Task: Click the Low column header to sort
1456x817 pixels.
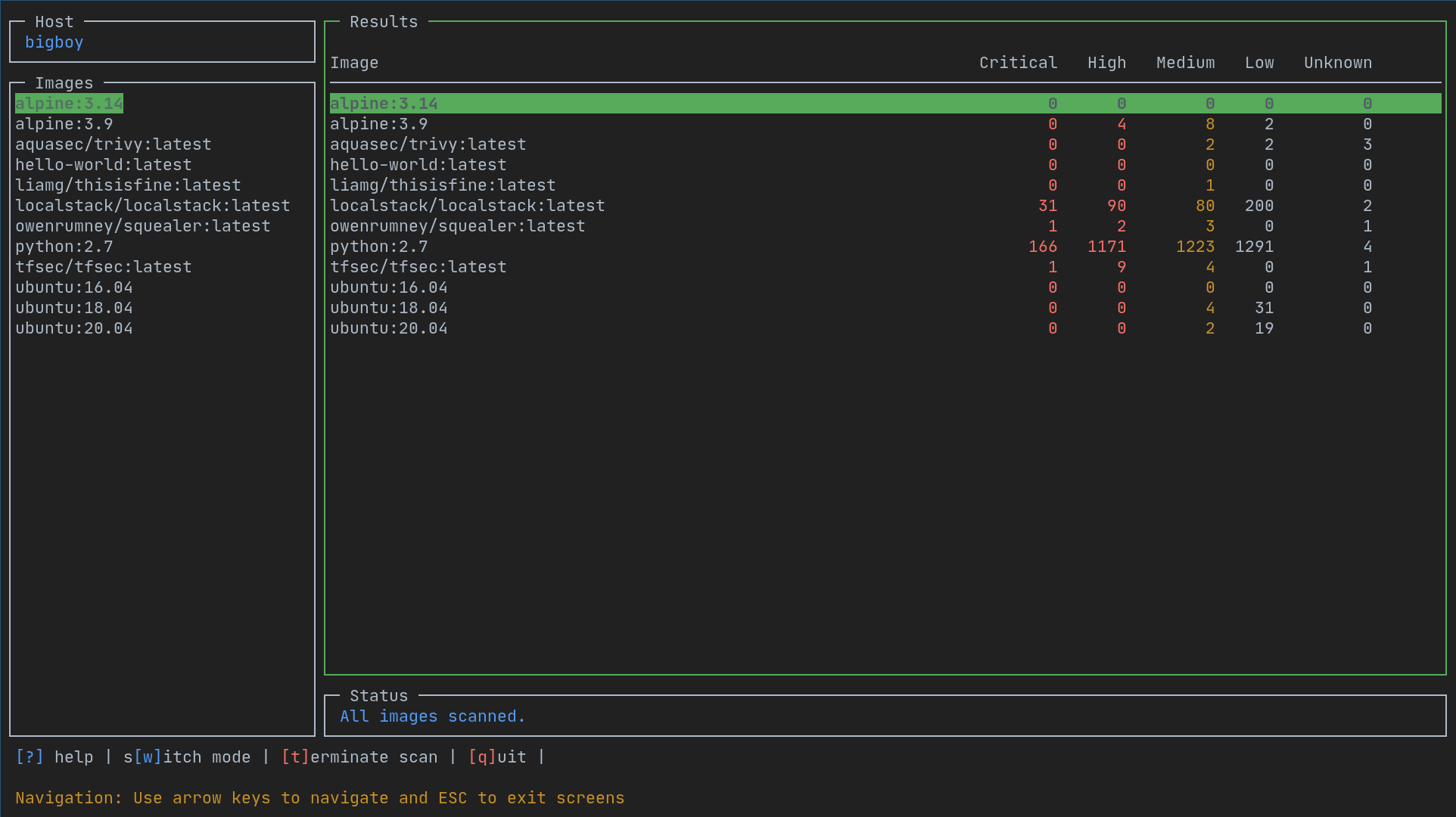Action: click(x=1258, y=62)
